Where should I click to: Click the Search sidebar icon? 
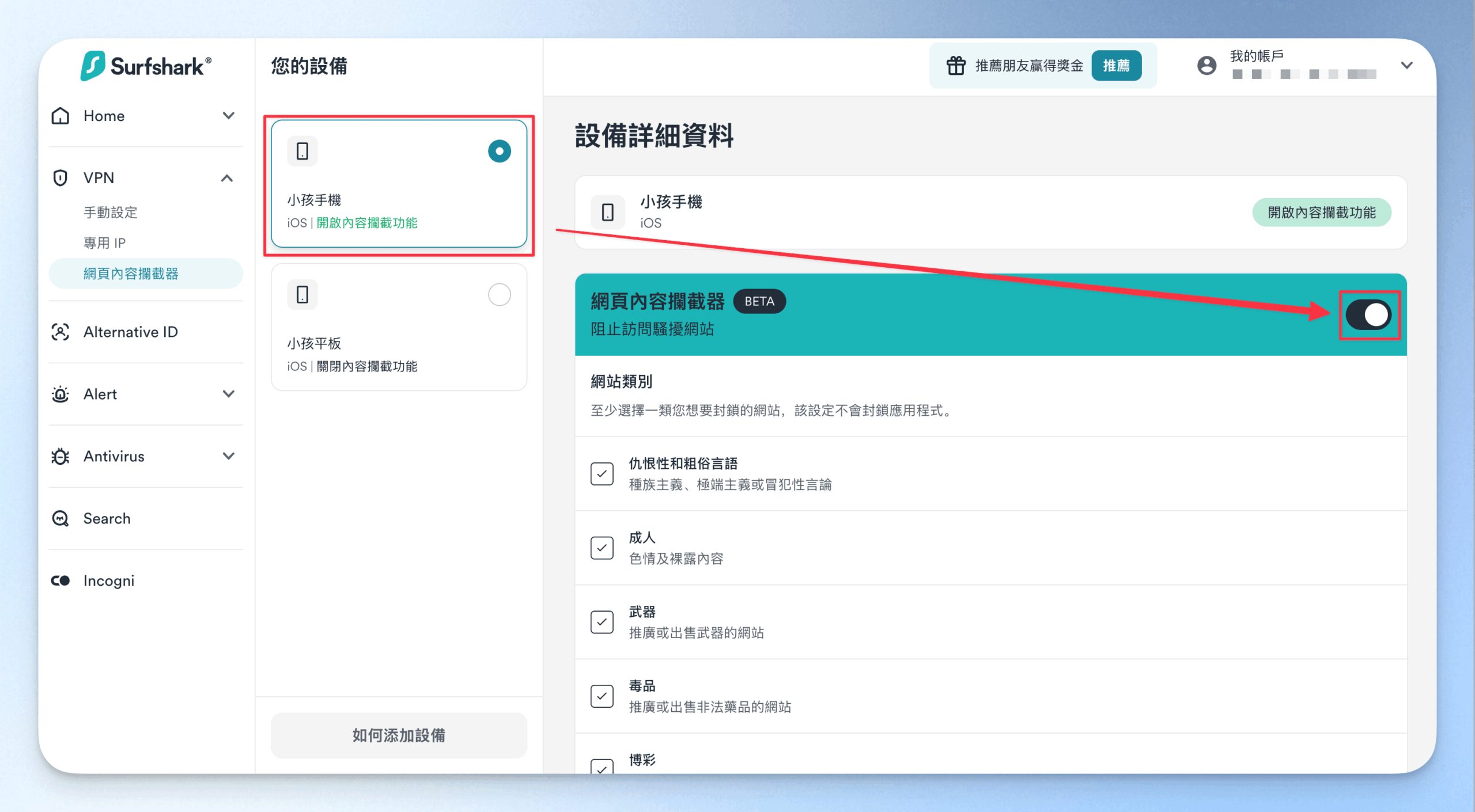(60, 518)
